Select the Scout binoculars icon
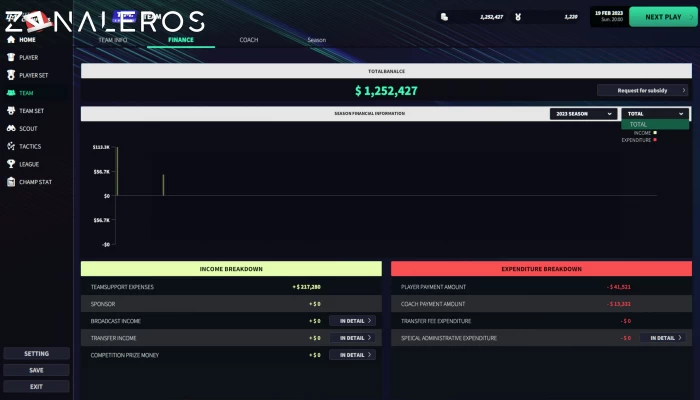 coord(11,128)
